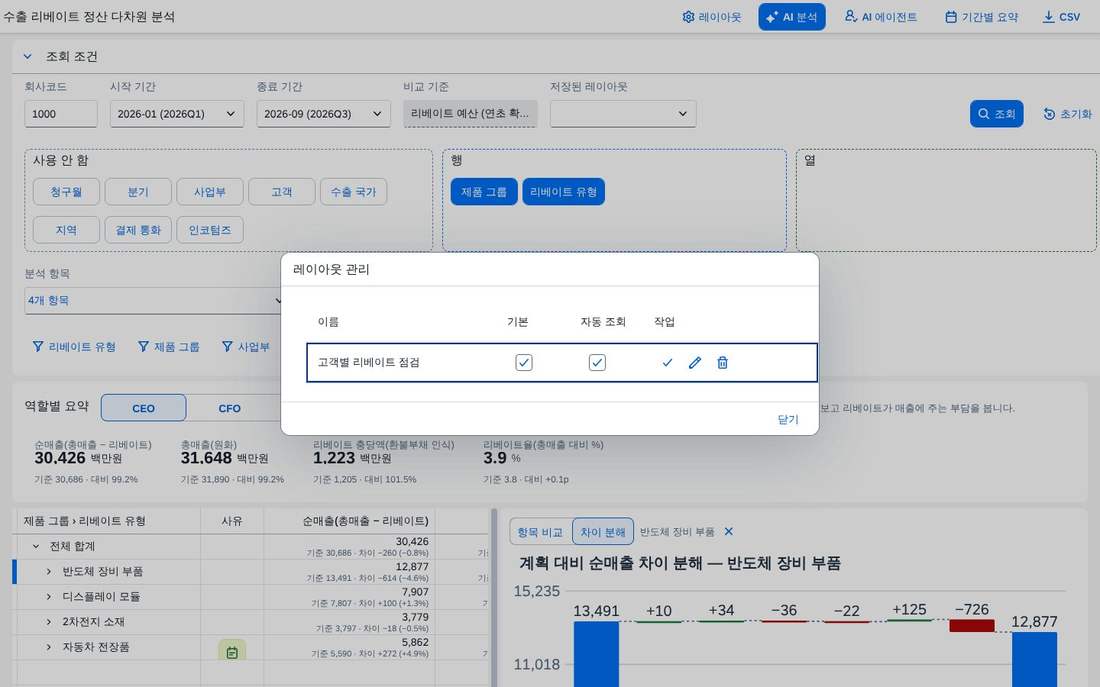The width and height of the screenshot is (1100, 687).
Task: Click the AI 분석 button
Action: tap(791, 17)
